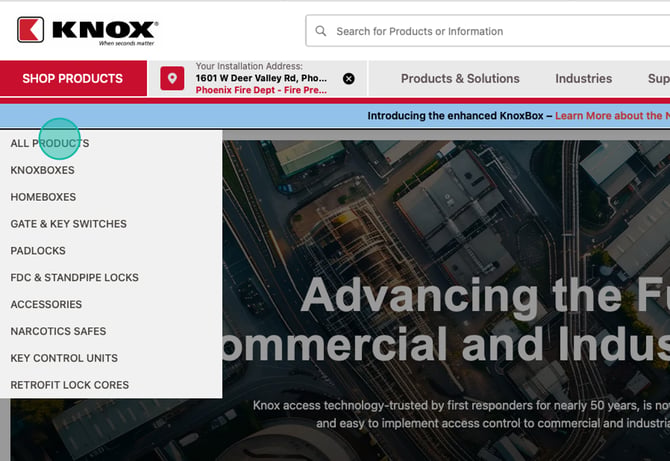670x461 pixels.
Task: Click the search magnifier icon
Action: pyautogui.click(x=320, y=31)
